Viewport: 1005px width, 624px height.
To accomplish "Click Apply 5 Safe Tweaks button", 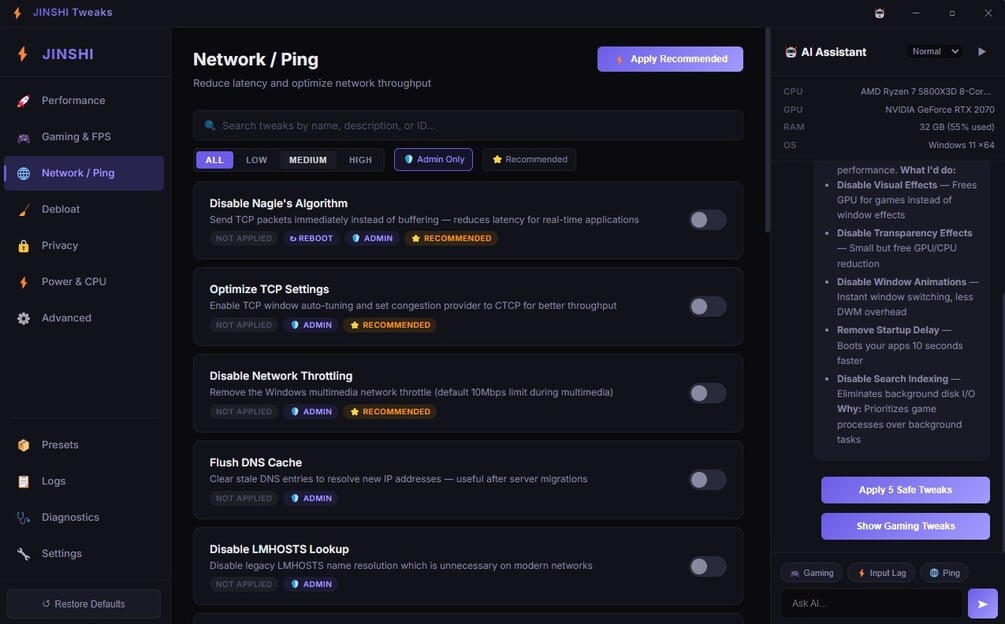I will pos(905,490).
